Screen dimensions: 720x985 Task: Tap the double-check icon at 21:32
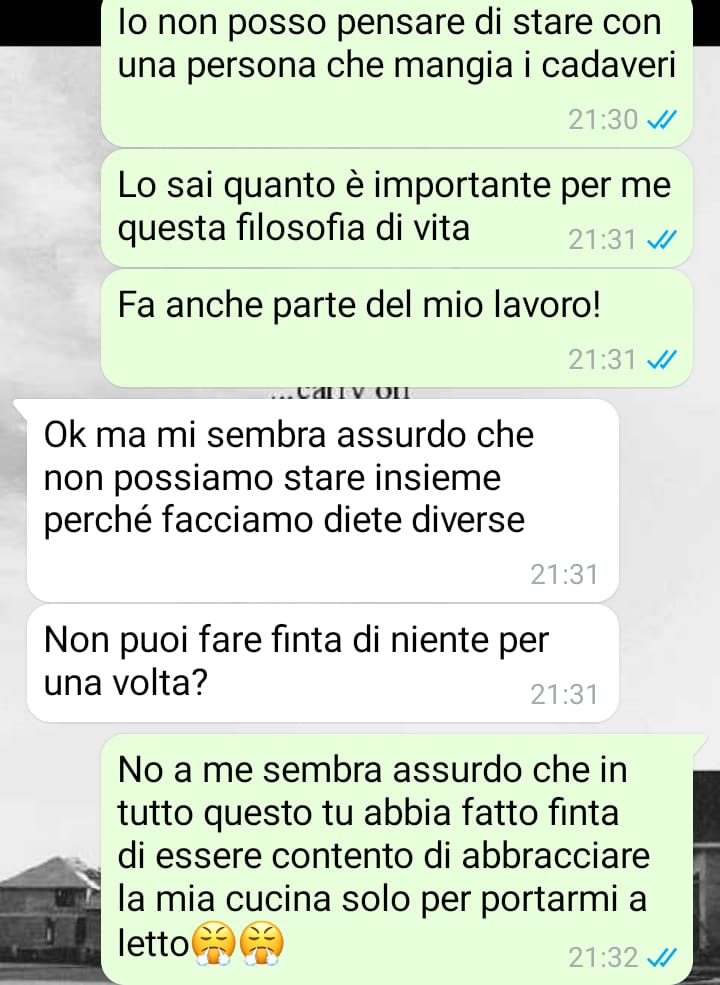661,957
